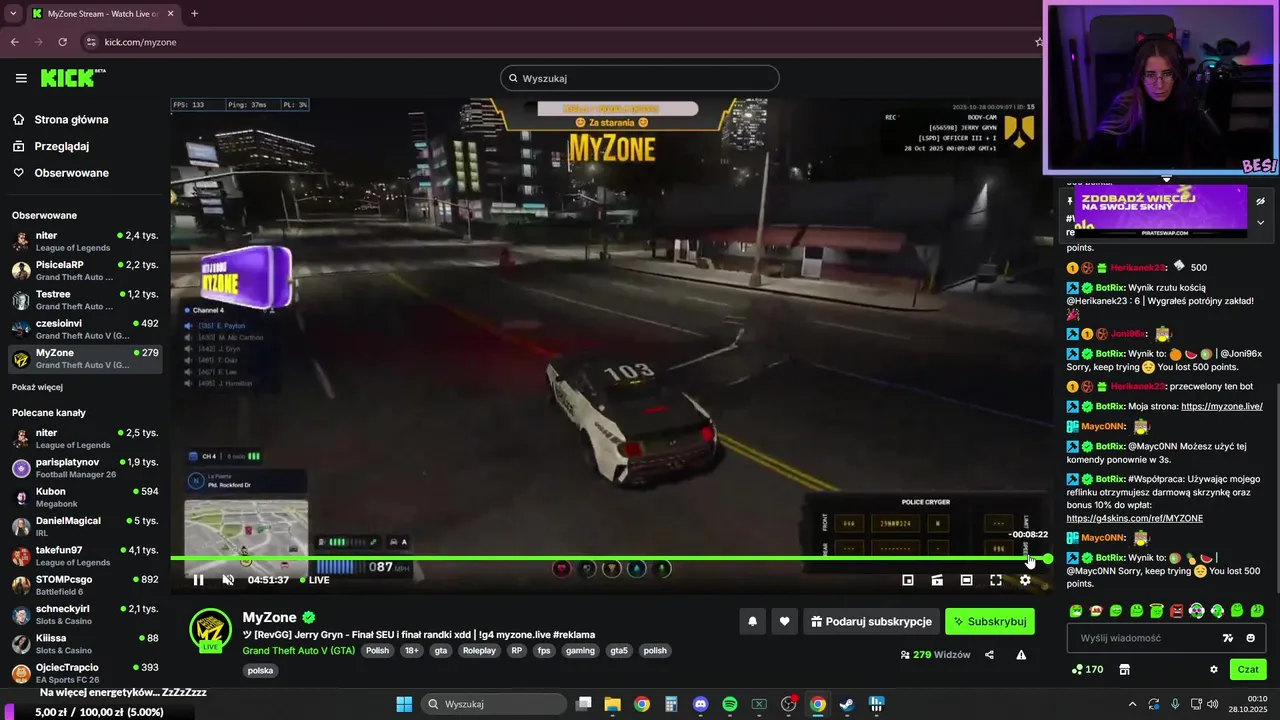The image size is (1280, 720).
Task: Open PisicelaRP channel in sidebar
Action: pyautogui.click(x=85, y=271)
